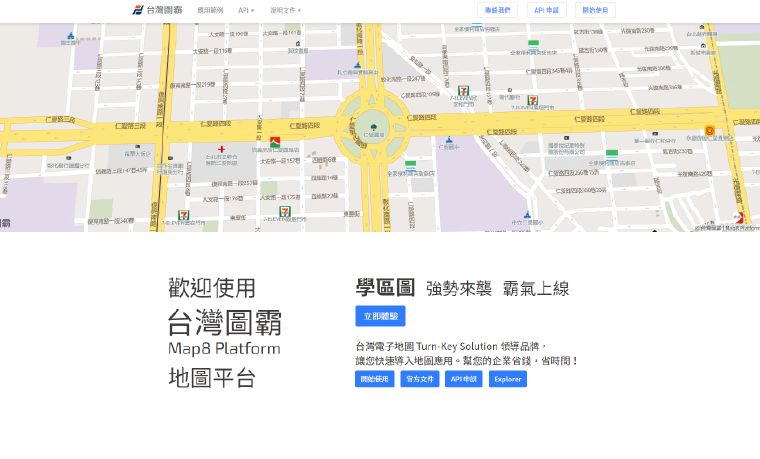Click the FamilyMart icon near 國泰世紀產物保險
Image resolution: width=760 pixels, height=459 pixels.
click(612, 155)
